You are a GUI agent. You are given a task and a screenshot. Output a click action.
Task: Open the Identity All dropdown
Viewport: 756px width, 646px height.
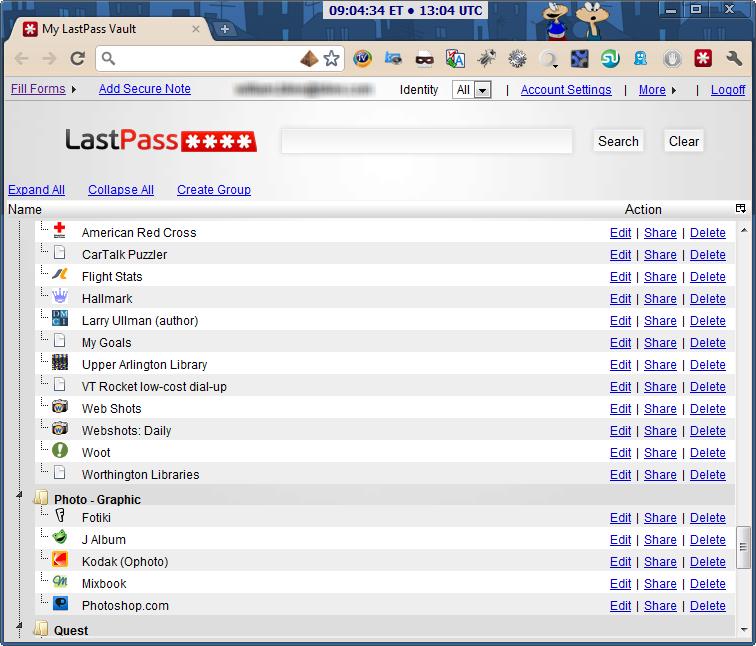click(x=472, y=90)
